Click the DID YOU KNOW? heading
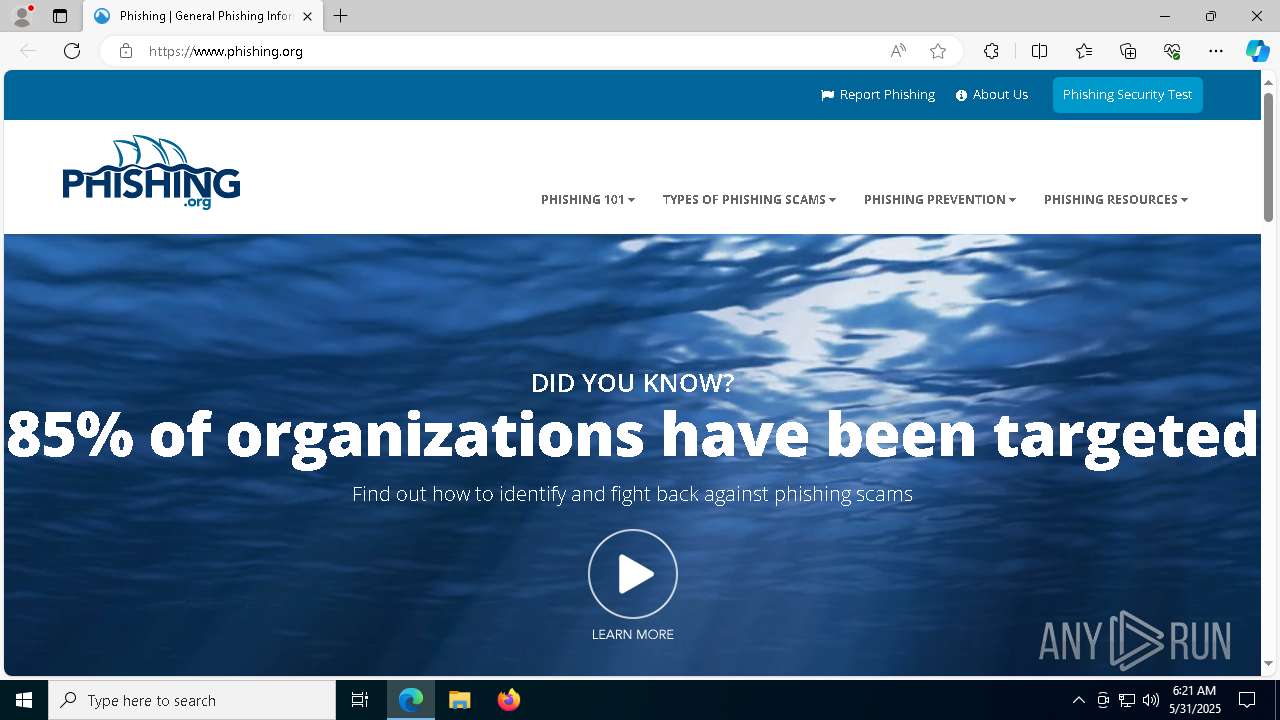1280x720 pixels. tap(632, 383)
